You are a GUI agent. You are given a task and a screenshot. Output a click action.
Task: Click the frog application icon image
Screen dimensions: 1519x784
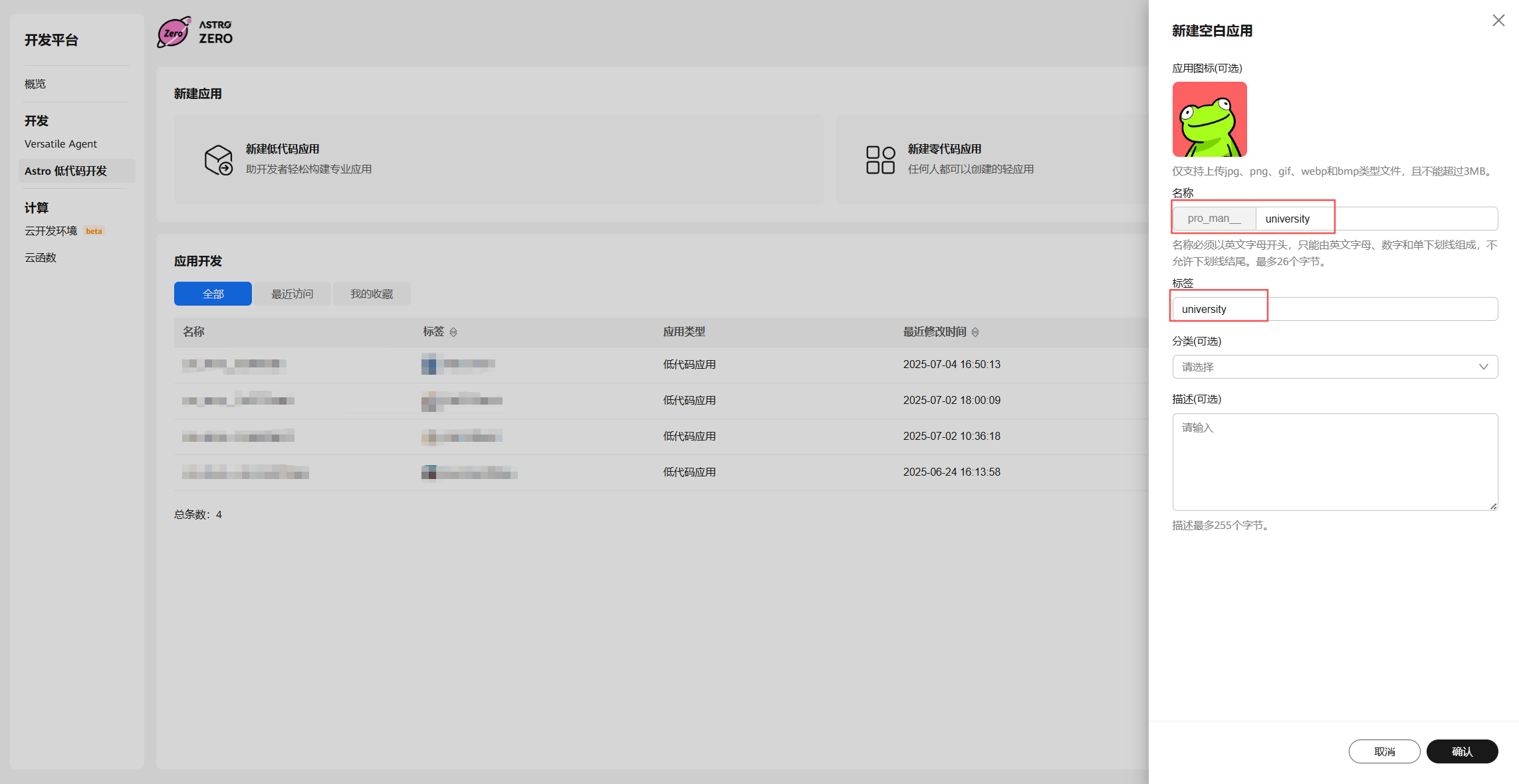pyautogui.click(x=1209, y=120)
